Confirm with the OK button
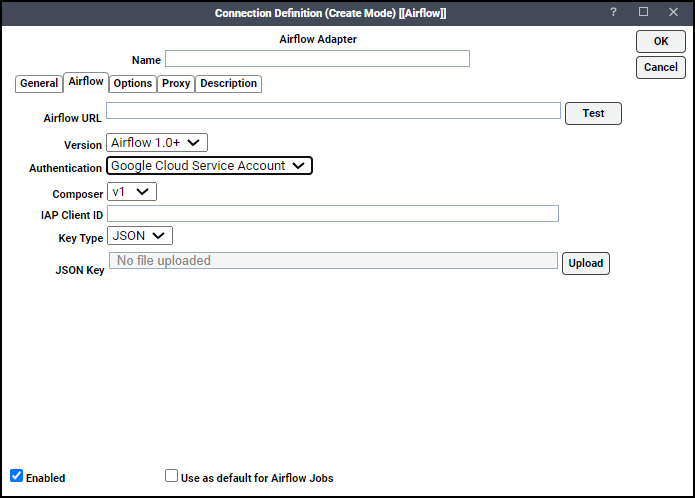Screen dimensions: 695x498 point(660,41)
